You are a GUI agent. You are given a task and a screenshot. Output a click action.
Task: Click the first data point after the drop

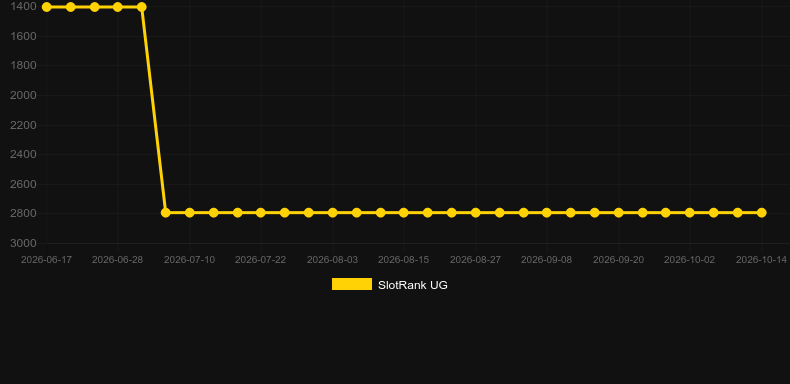click(165, 213)
